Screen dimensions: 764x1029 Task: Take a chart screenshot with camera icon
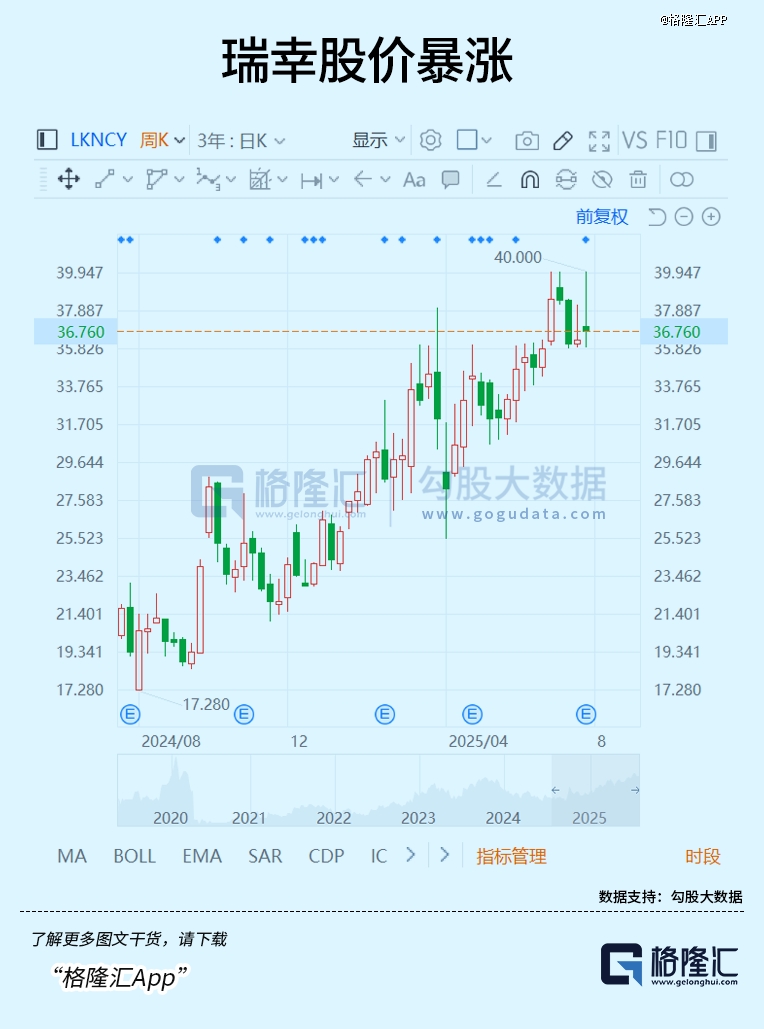[x=527, y=140]
